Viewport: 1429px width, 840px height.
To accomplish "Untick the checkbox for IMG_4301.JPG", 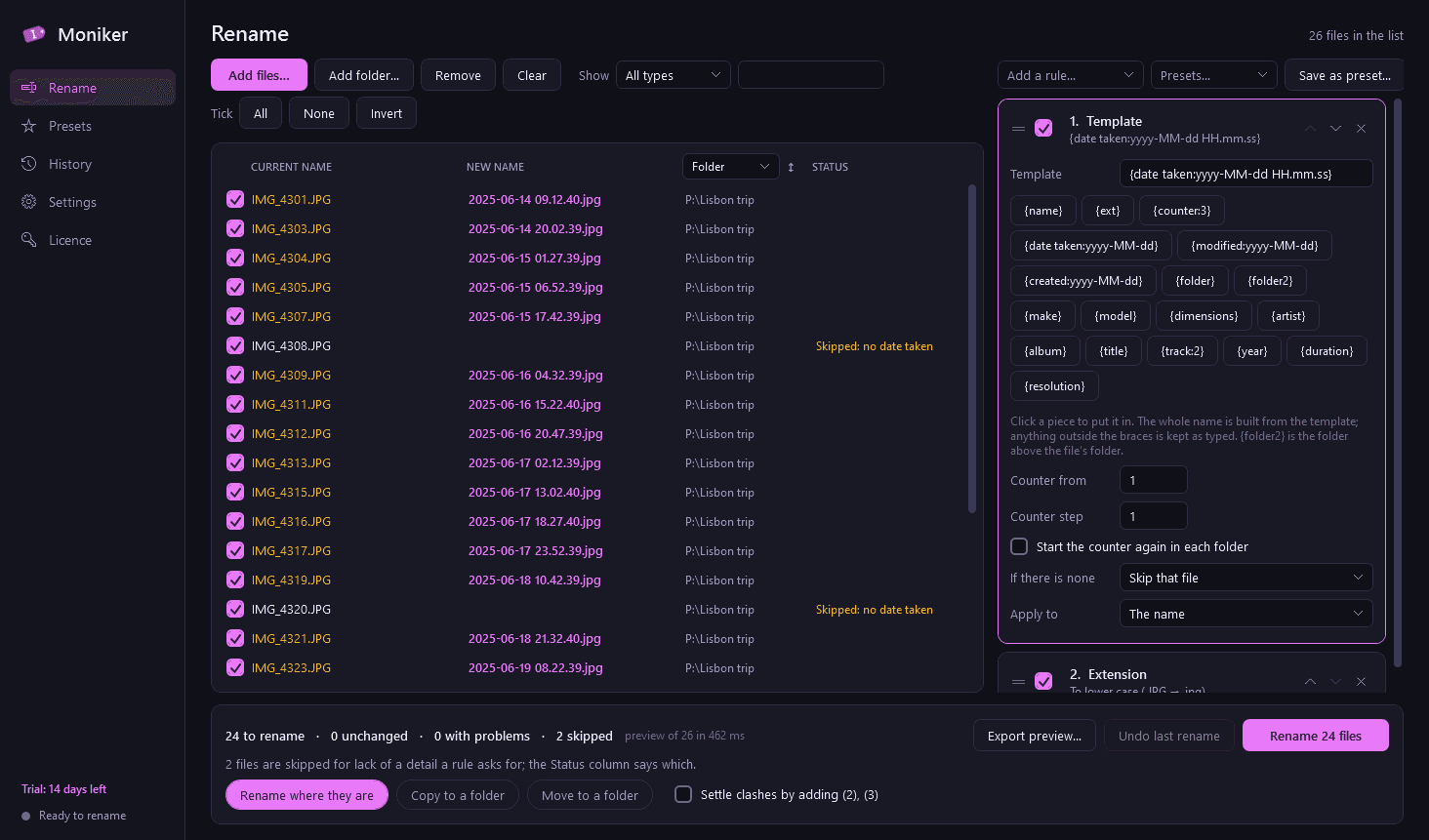I will (x=235, y=199).
